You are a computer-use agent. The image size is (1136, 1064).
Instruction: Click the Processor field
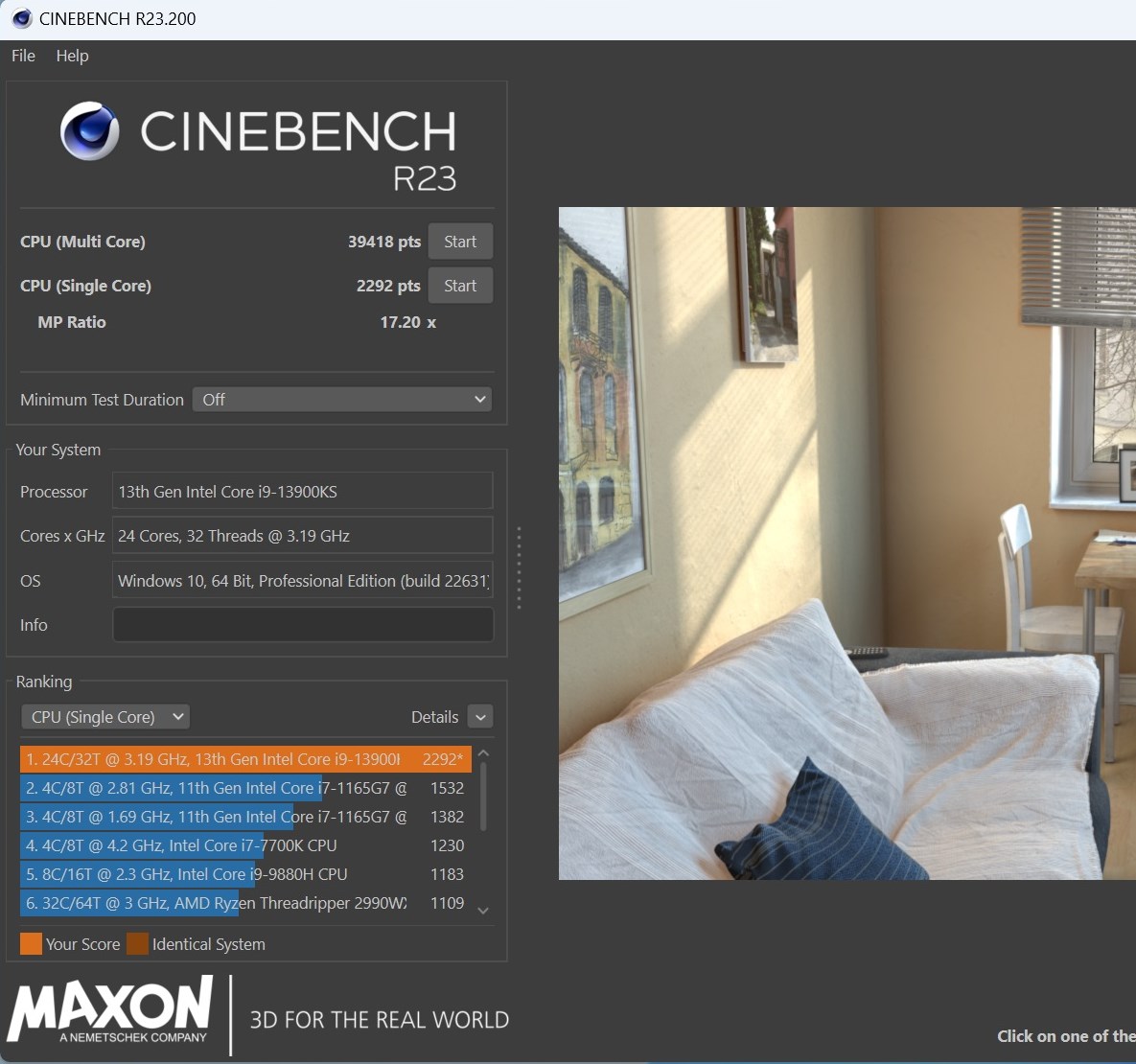[303, 491]
